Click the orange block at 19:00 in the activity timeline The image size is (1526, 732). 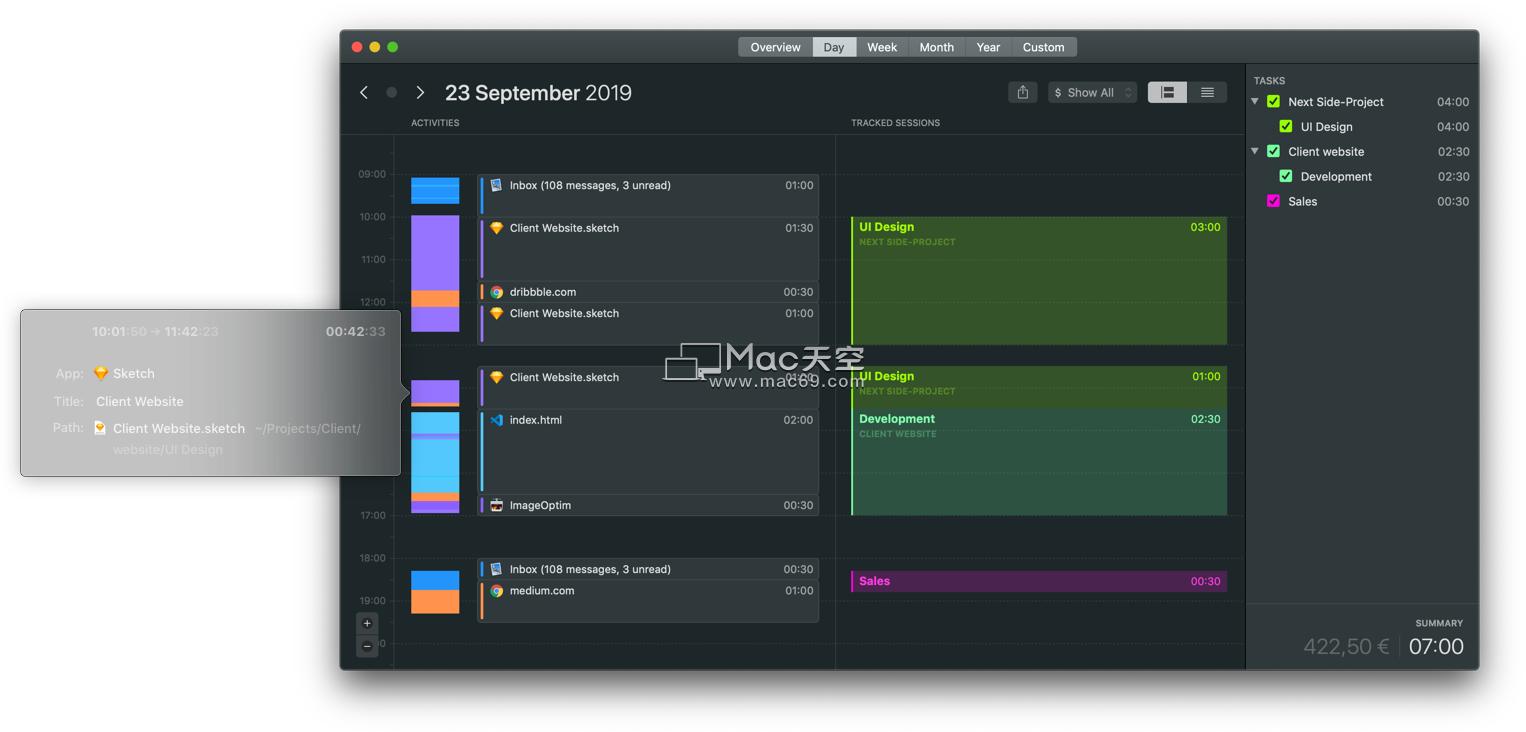pyautogui.click(x=435, y=601)
